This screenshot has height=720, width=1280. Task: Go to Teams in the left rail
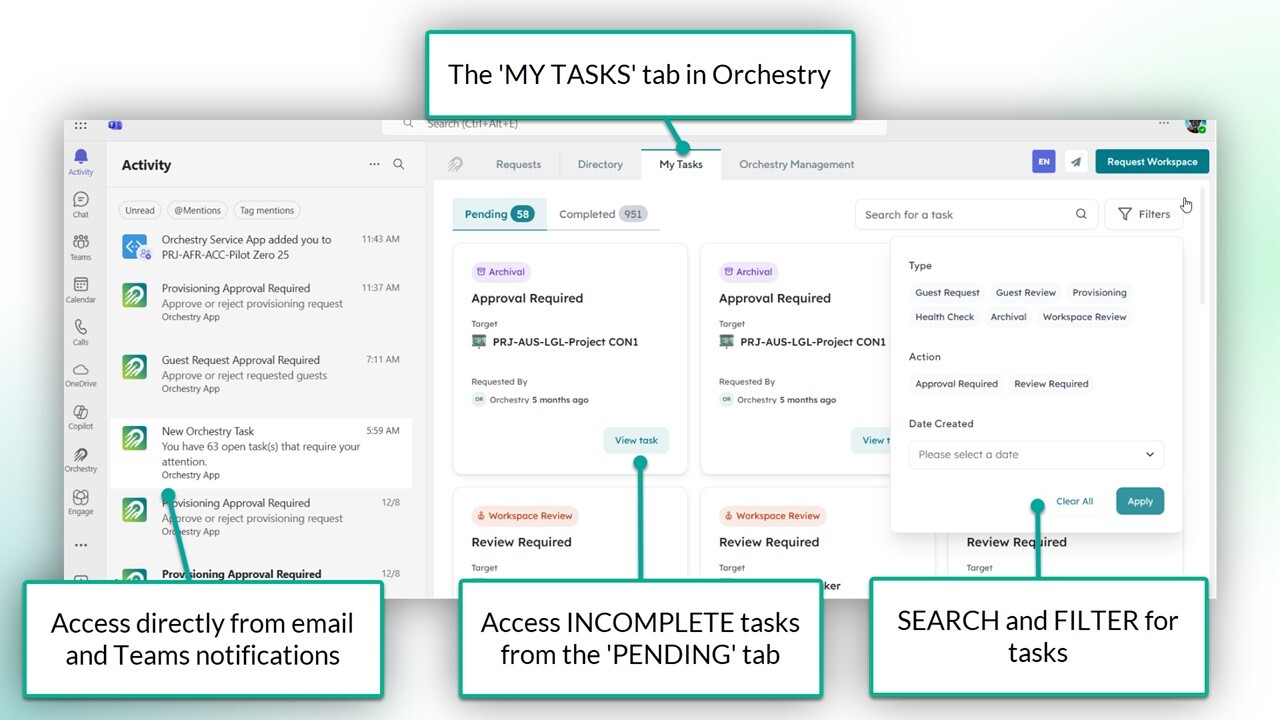81,247
